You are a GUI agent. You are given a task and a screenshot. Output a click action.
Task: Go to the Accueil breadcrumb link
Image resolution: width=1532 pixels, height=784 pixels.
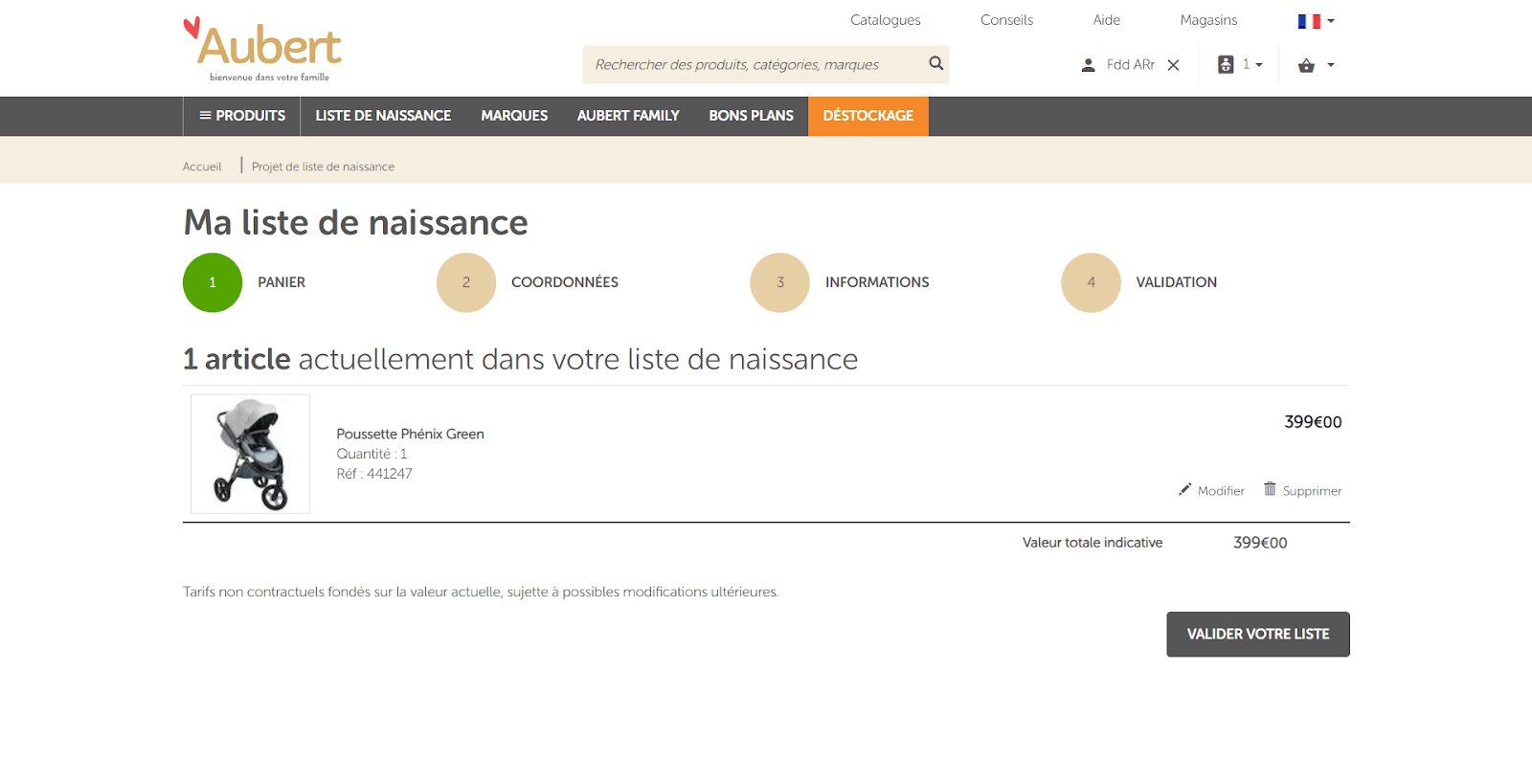(202, 167)
